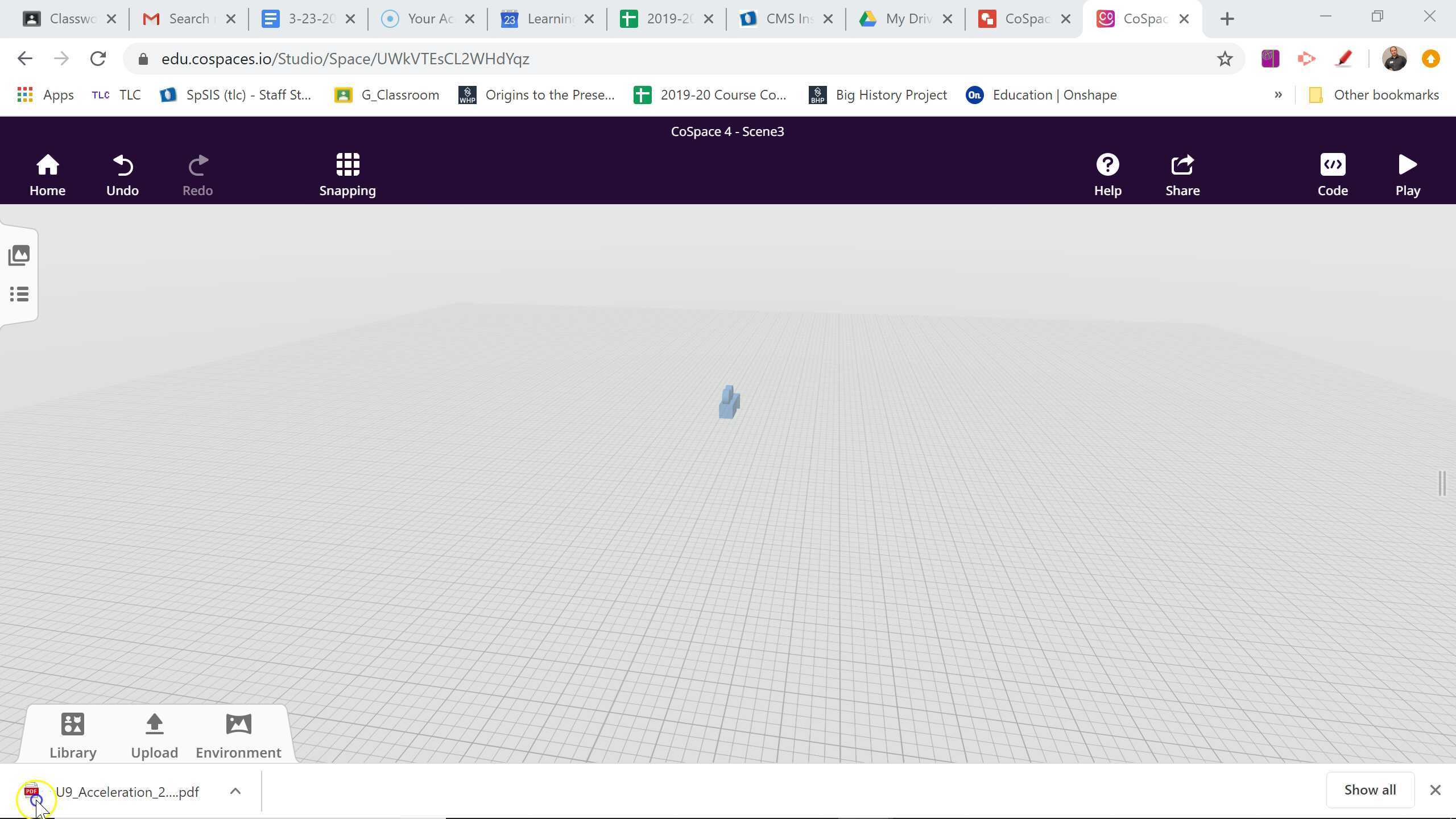The image size is (1456, 819).
Task: Click the Google Apps launcher icon
Action: [24, 94]
